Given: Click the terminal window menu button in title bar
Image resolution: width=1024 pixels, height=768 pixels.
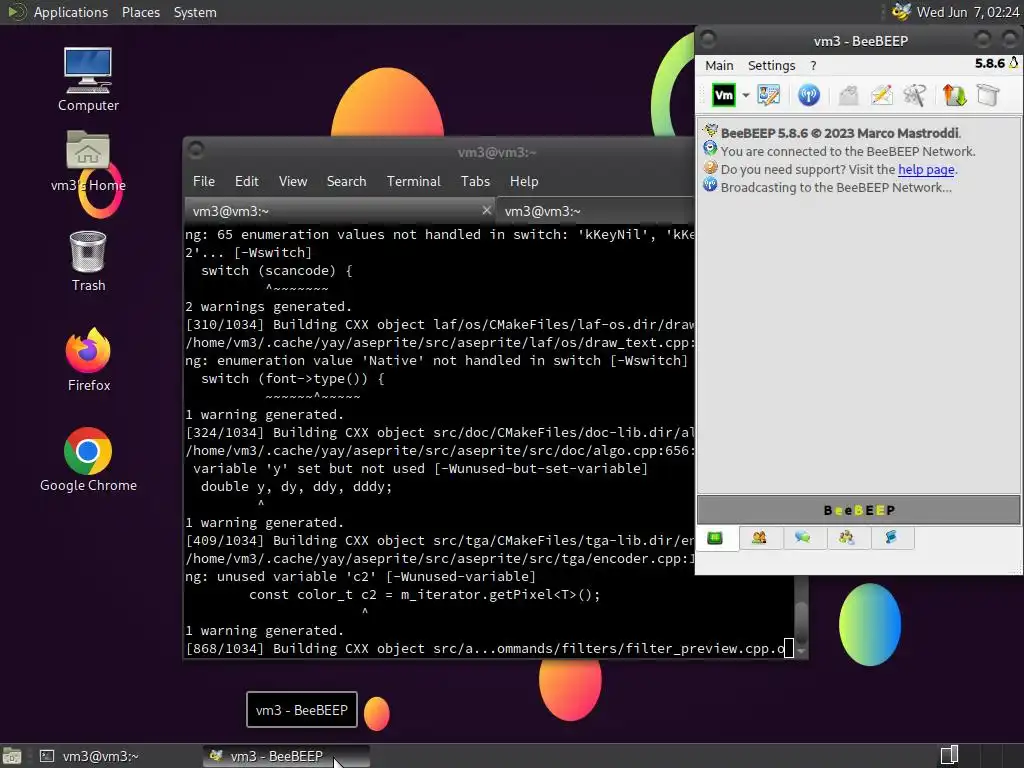Looking at the screenshot, I should 195,151.
